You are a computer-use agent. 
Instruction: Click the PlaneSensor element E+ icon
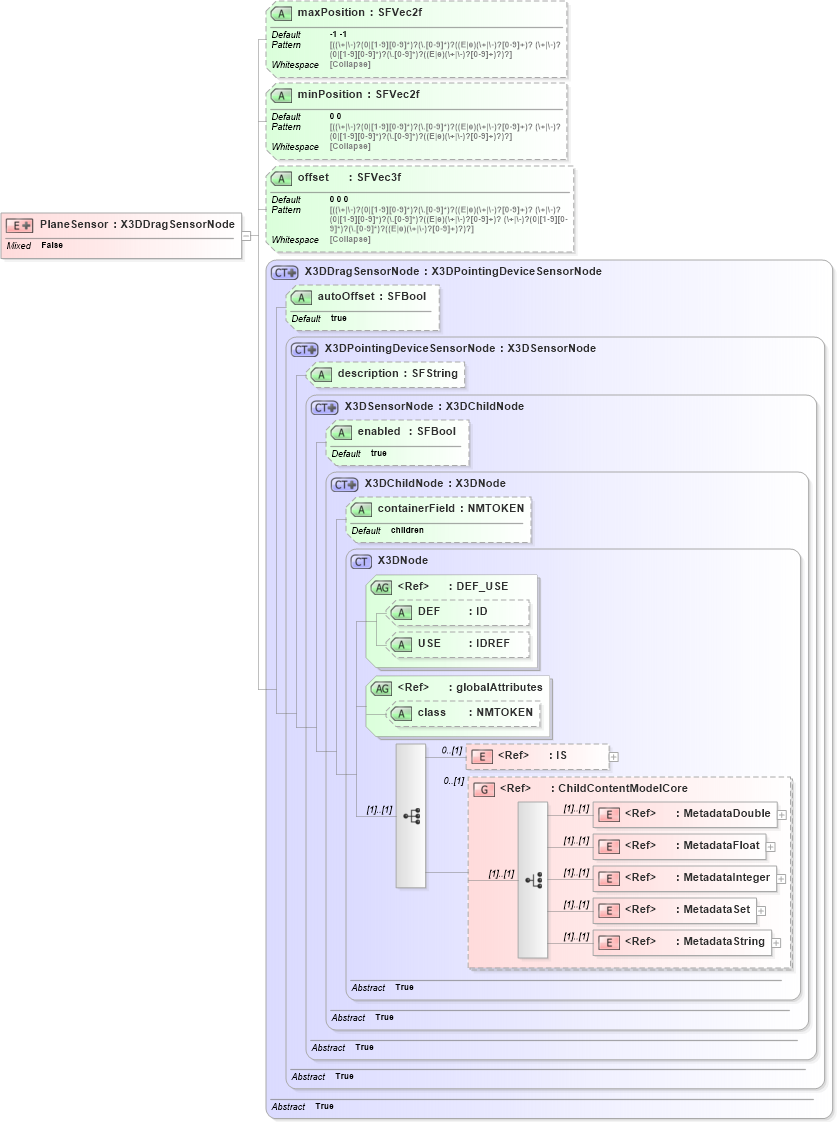pos(19,225)
